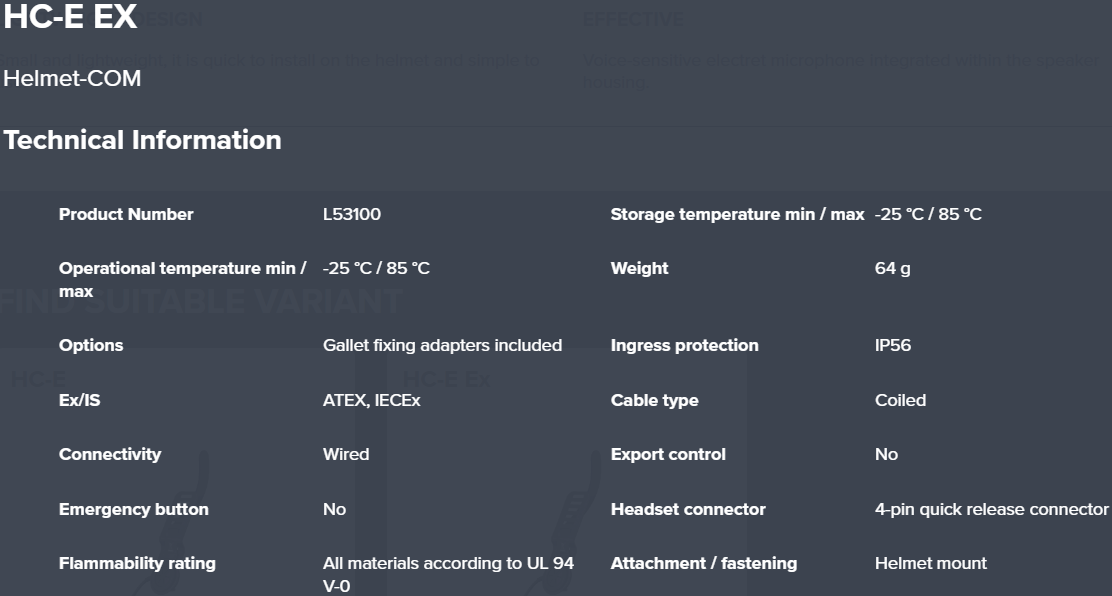Click the Export control label

pos(668,454)
